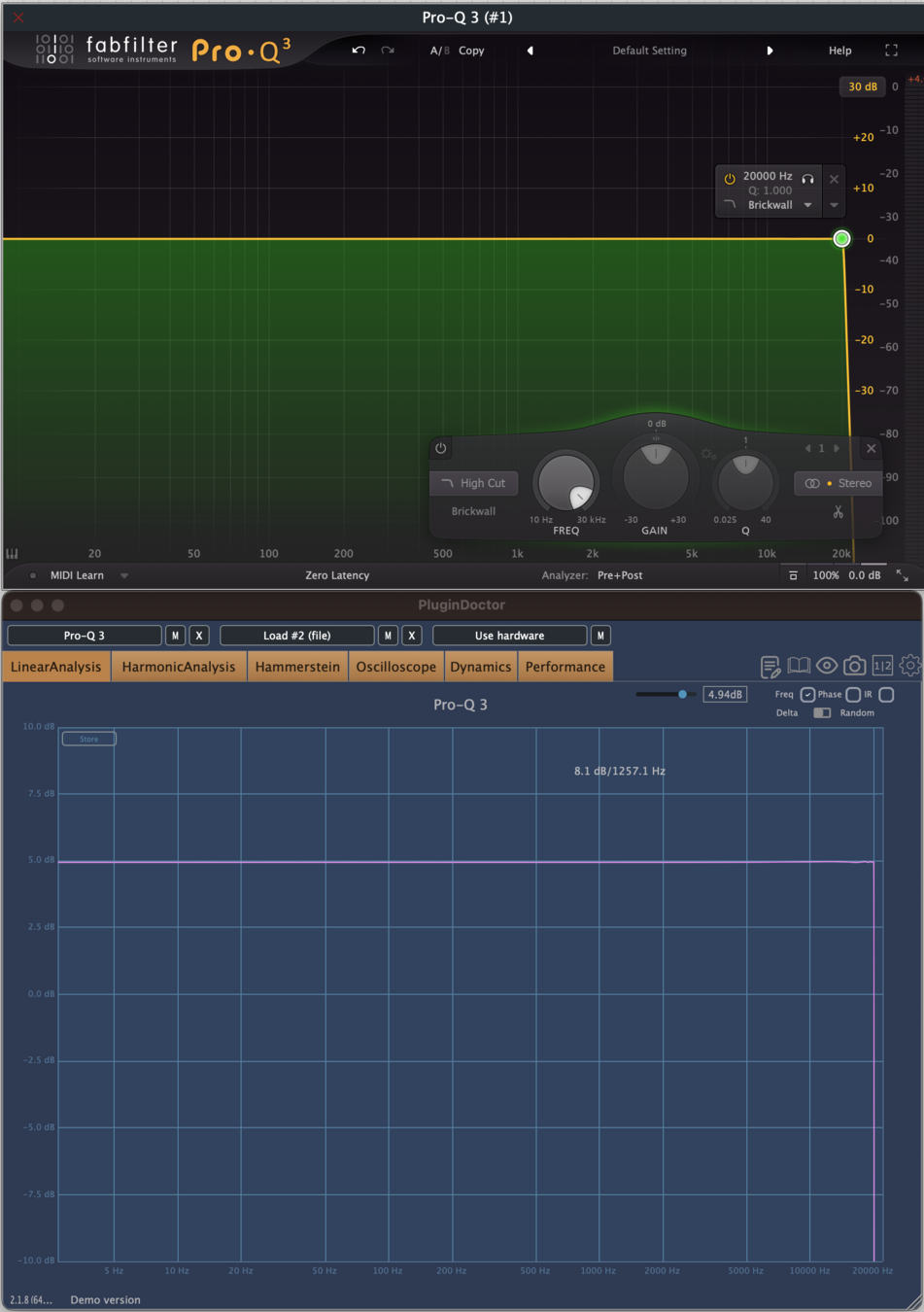This screenshot has height=1312, width=924.
Task: Click the GAIN knob
Action: pyautogui.click(x=656, y=474)
